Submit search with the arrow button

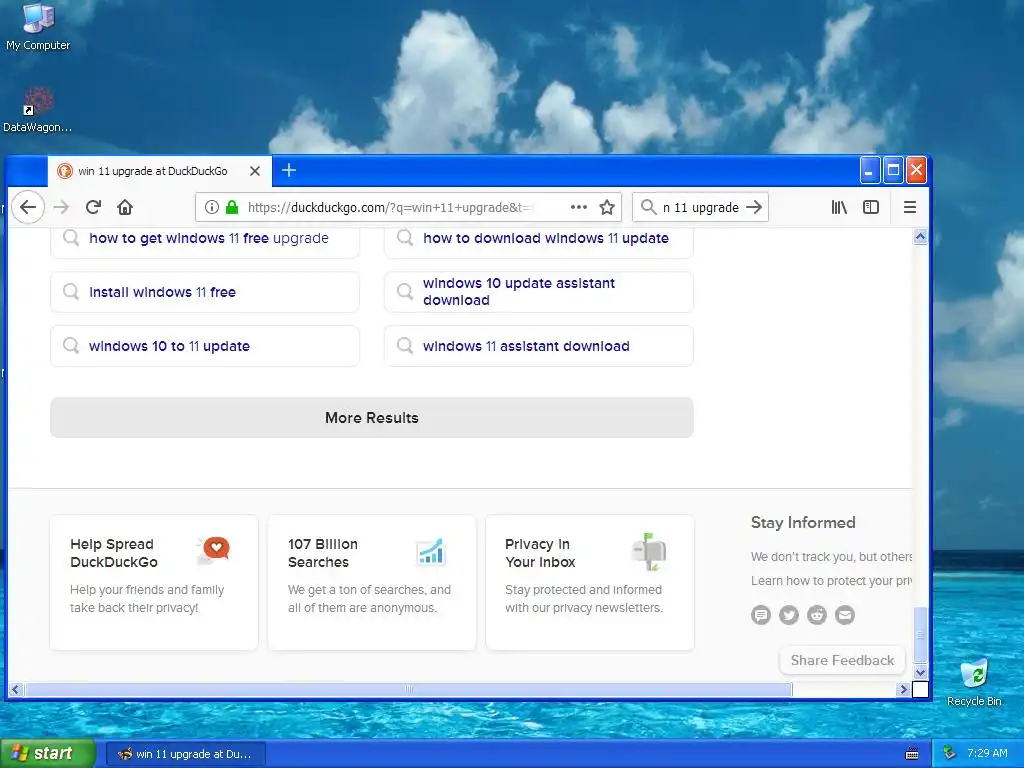(x=754, y=207)
